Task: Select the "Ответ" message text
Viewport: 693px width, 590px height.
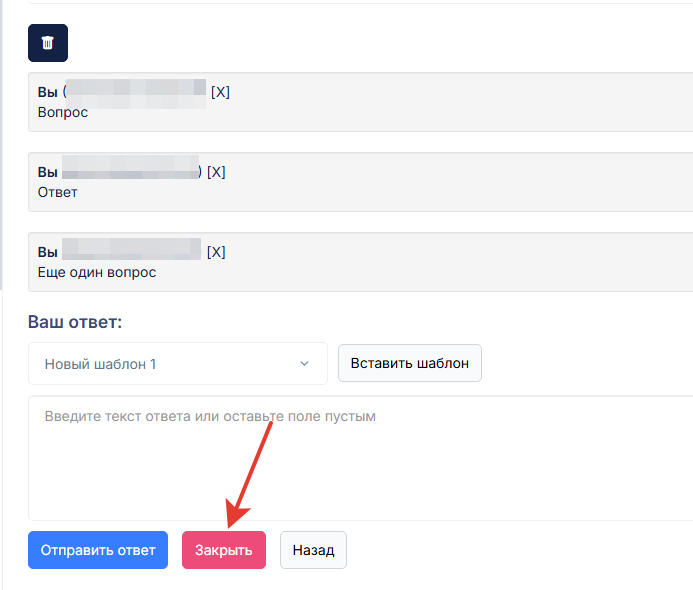Action: pos(58,192)
